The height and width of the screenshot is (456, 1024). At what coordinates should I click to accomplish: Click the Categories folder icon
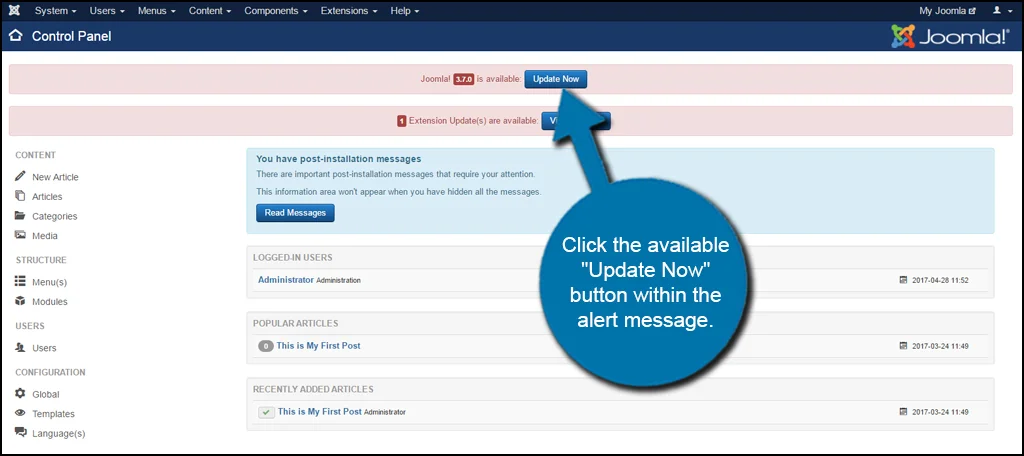tap(20, 216)
